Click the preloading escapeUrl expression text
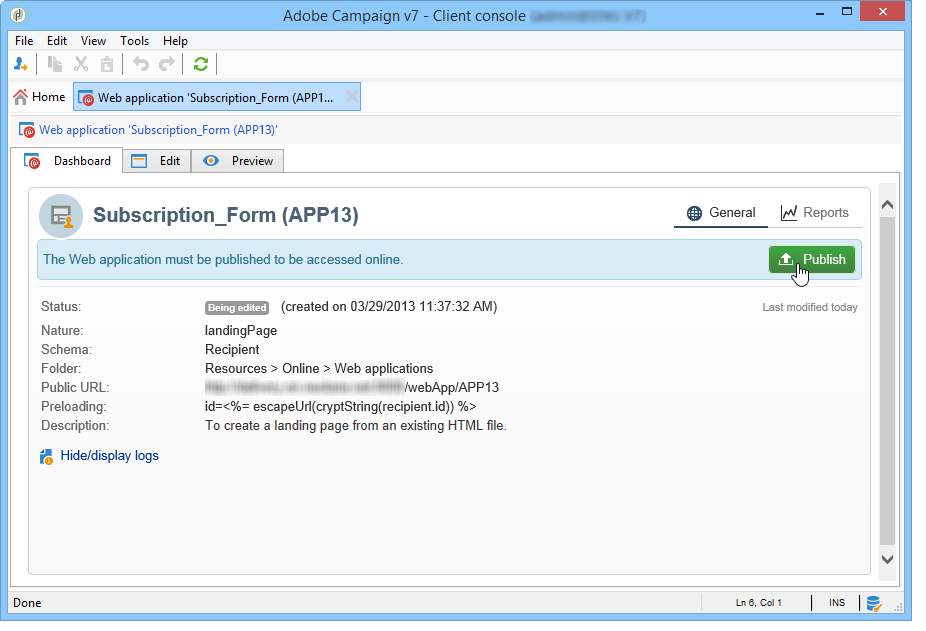Image resolution: width=926 pixels, height=631 pixels. tap(341, 406)
